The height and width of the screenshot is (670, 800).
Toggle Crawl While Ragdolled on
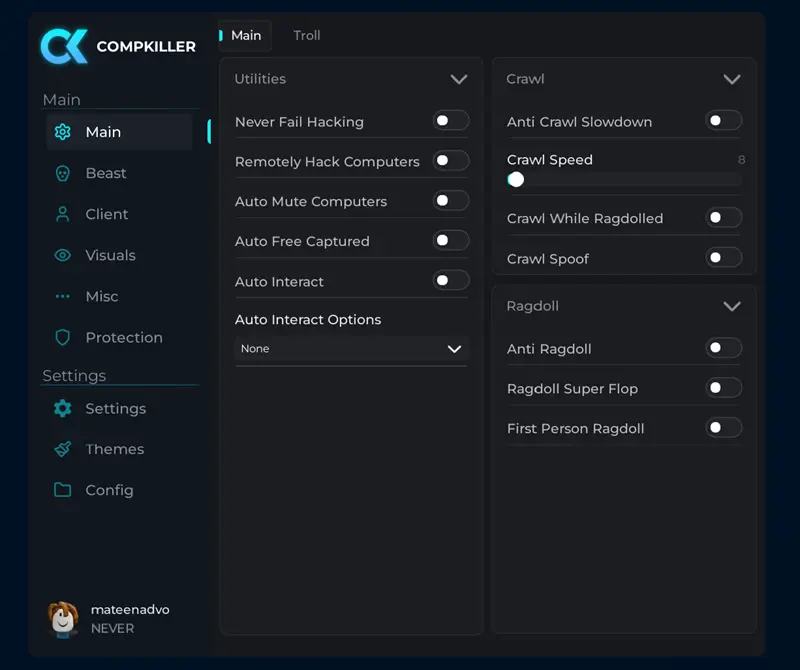(x=723, y=218)
